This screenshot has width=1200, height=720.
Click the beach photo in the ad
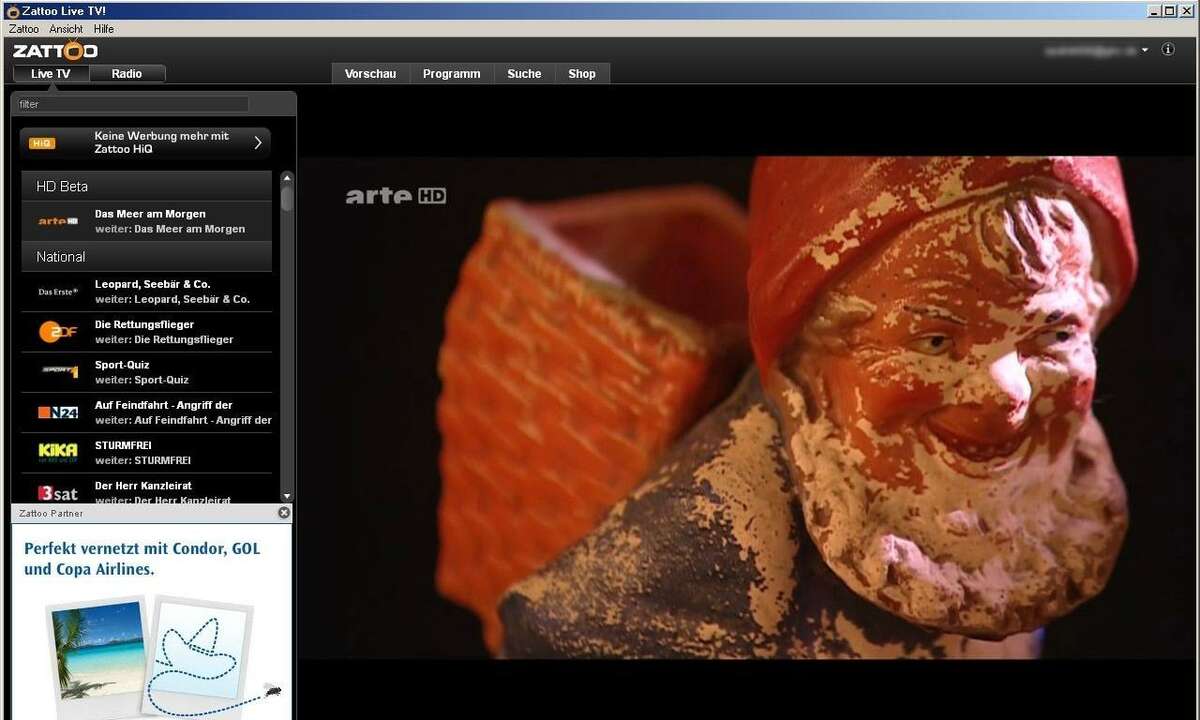pos(97,648)
